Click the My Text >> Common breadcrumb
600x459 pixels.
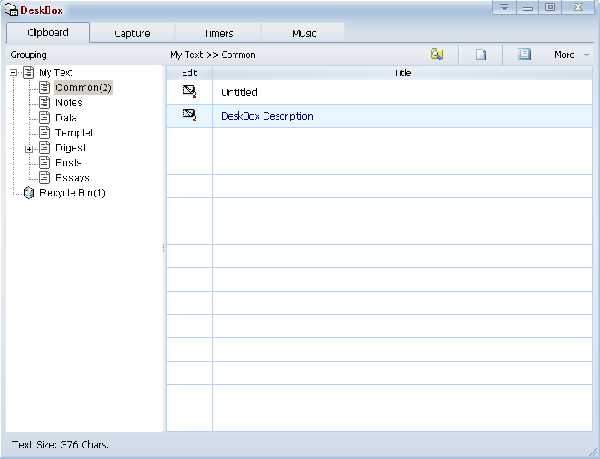[213, 55]
